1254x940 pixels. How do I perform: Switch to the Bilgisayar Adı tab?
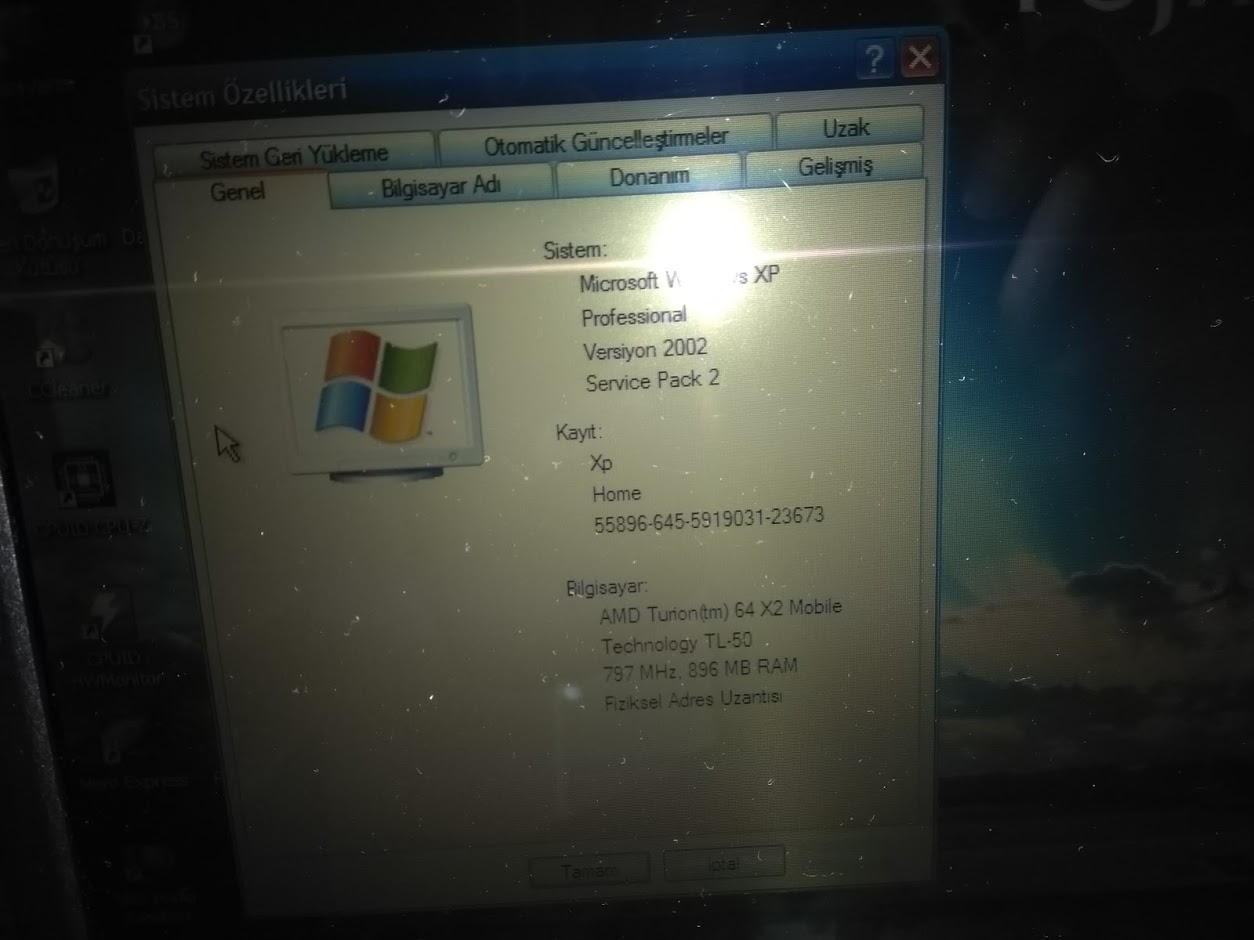pyautogui.click(x=441, y=186)
